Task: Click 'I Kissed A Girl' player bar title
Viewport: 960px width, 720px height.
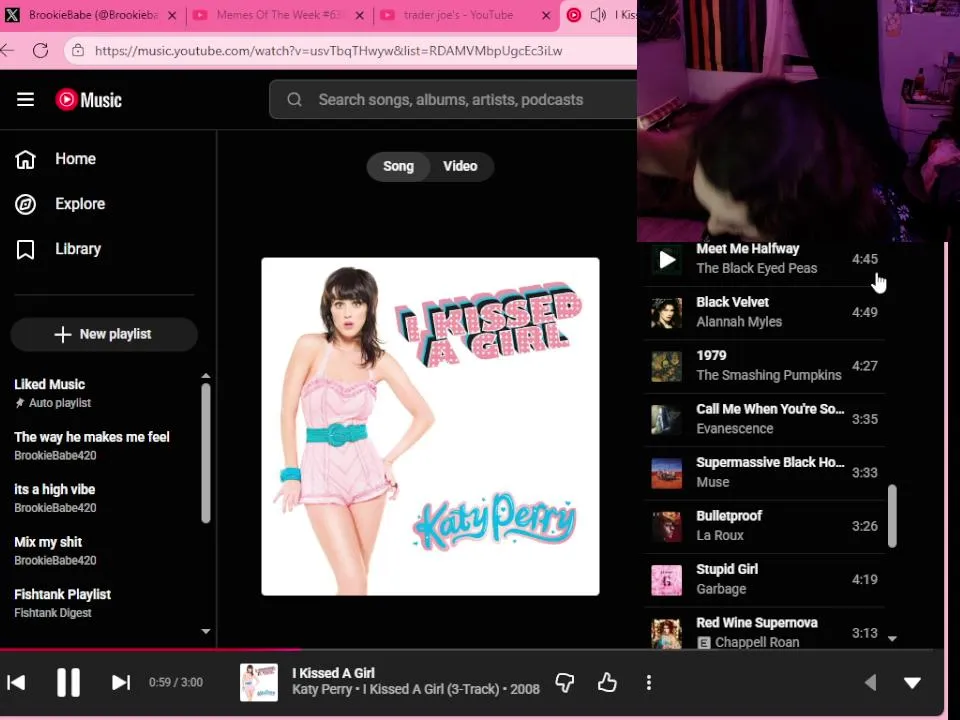Action: pos(334,673)
